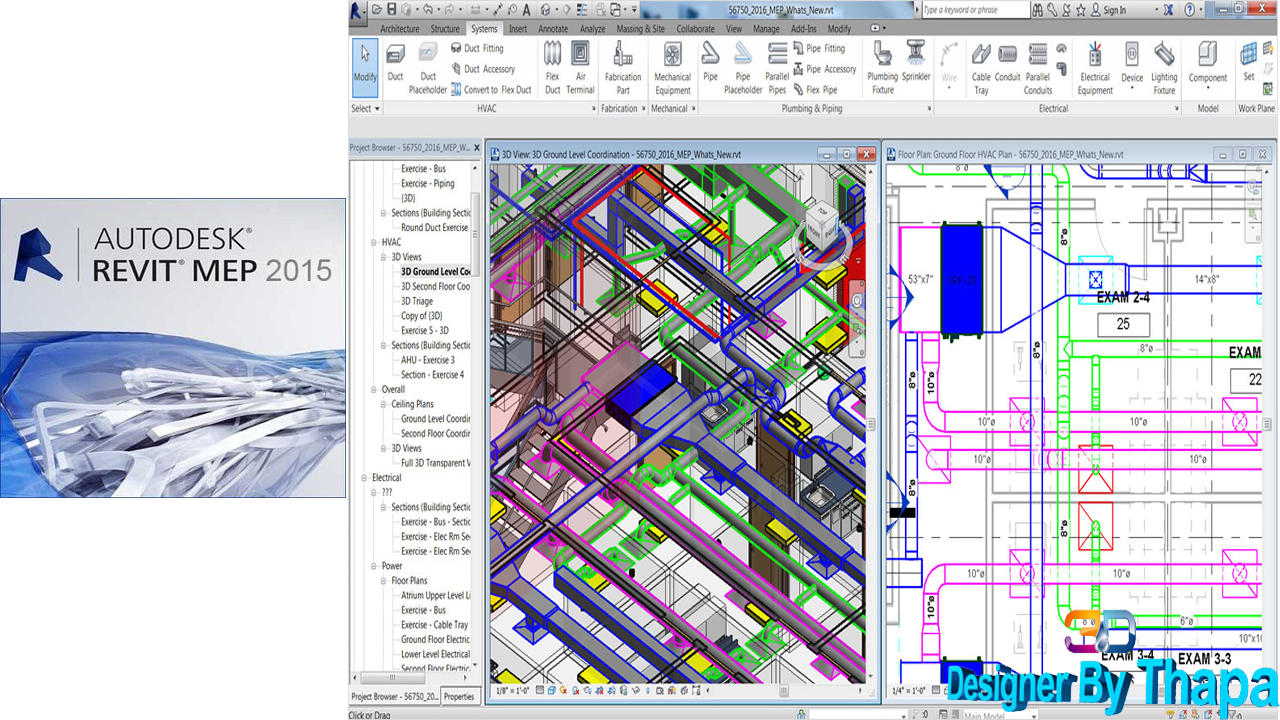Collapse the HVAC node in Project Browser
This screenshot has width=1280, height=720.
tap(375, 242)
